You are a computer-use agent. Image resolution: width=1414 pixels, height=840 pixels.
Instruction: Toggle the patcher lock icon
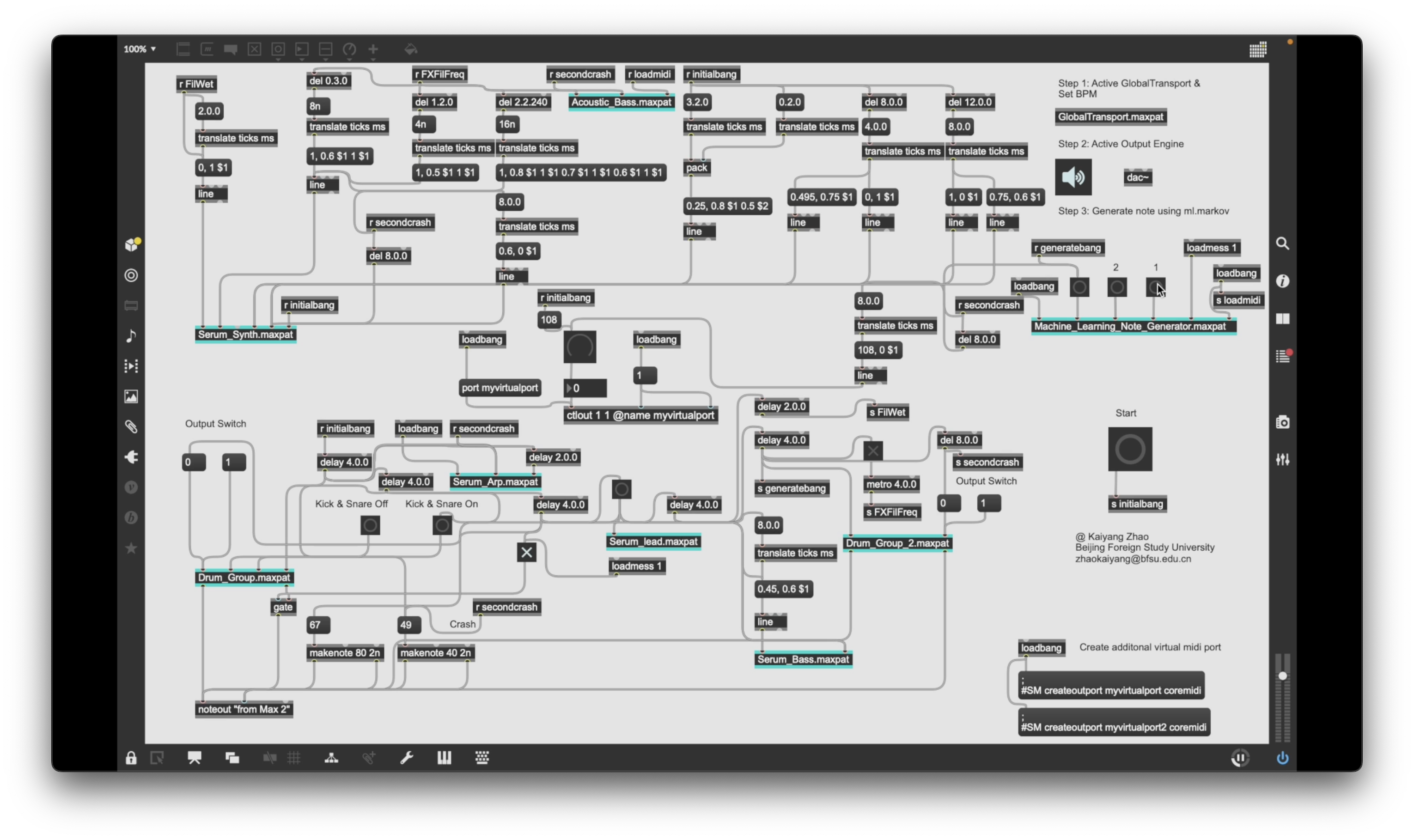point(131,757)
